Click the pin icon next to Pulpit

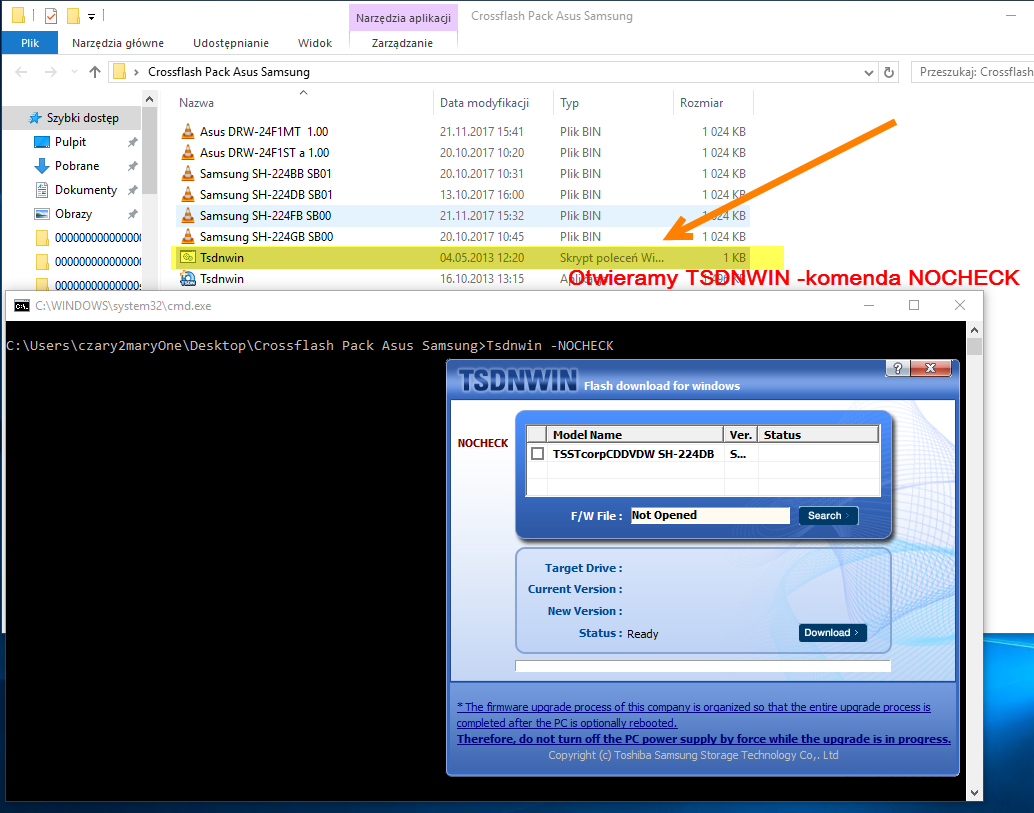(133, 142)
